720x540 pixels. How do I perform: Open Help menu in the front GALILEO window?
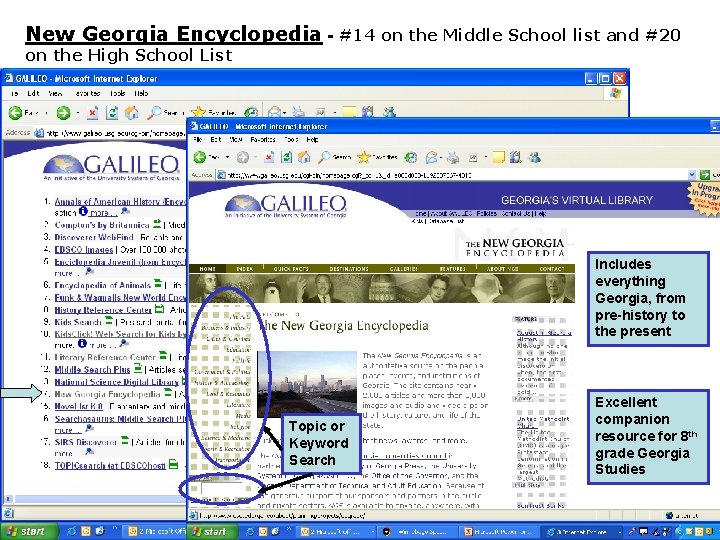(312, 140)
